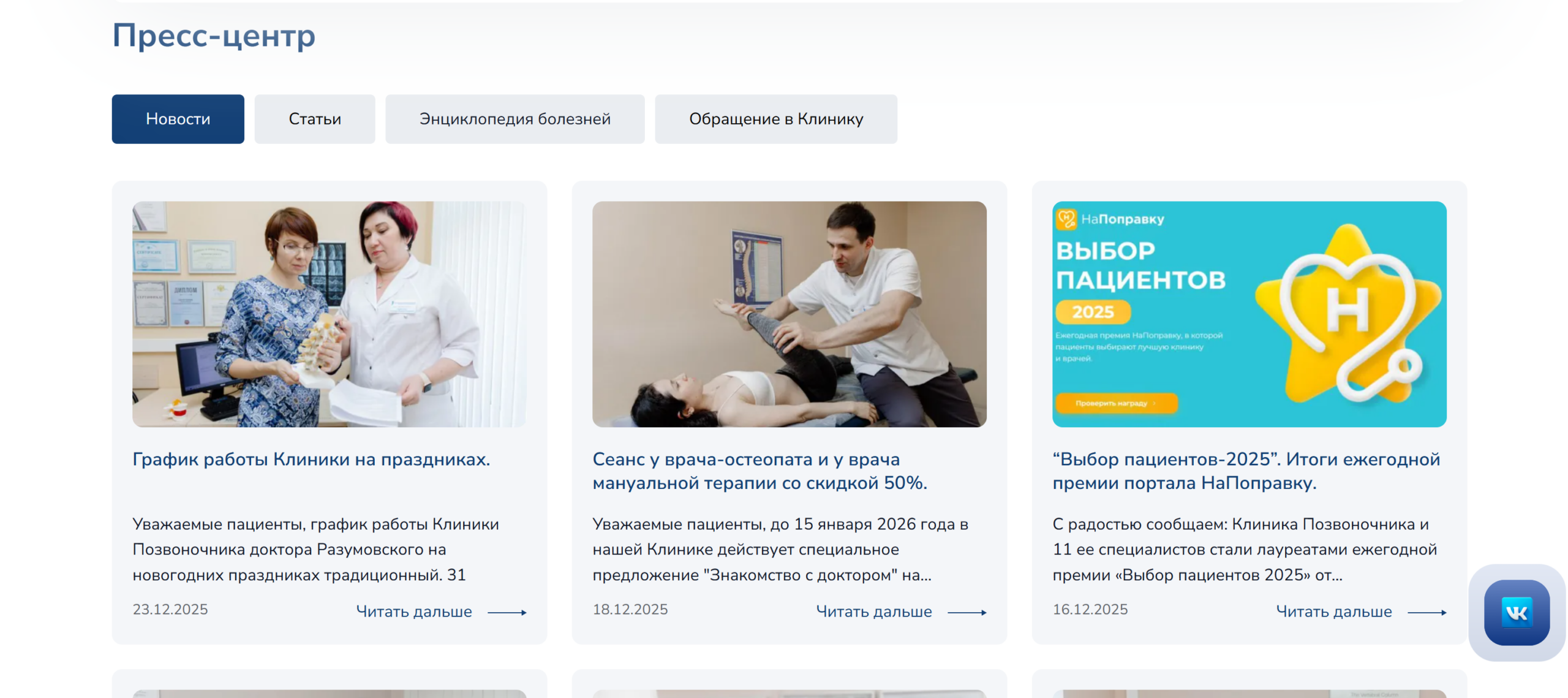Click the VK social network icon

click(1516, 612)
